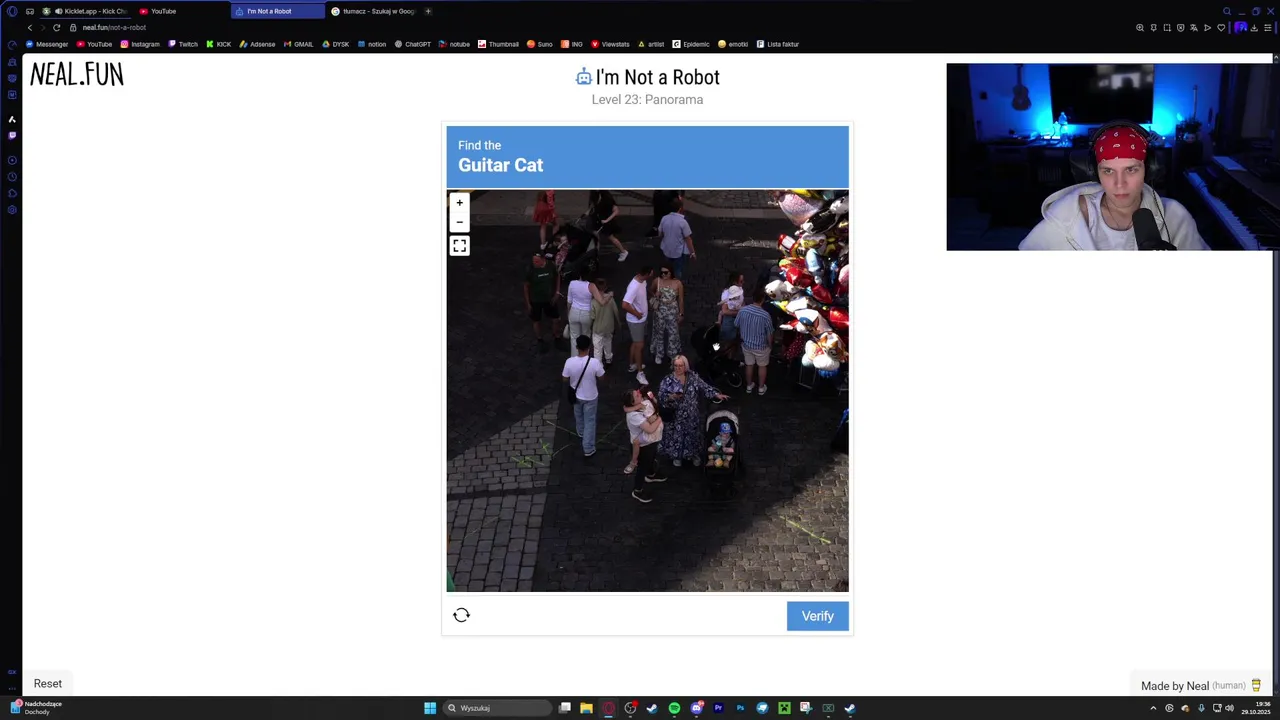Open the DYSK bookmark

(335, 44)
